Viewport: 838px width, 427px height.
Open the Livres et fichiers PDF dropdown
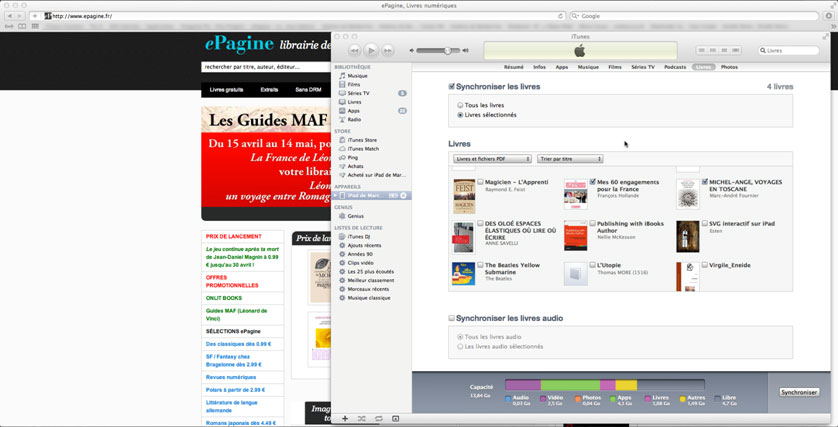point(492,159)
